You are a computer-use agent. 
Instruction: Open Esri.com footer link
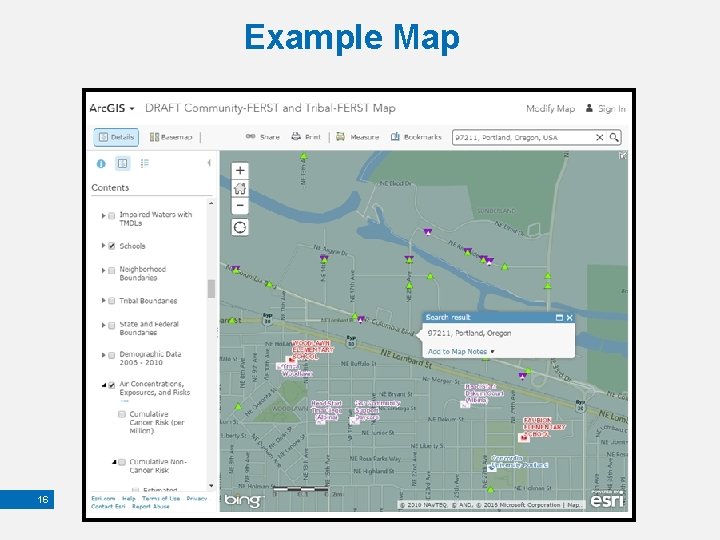pos(103,499)
